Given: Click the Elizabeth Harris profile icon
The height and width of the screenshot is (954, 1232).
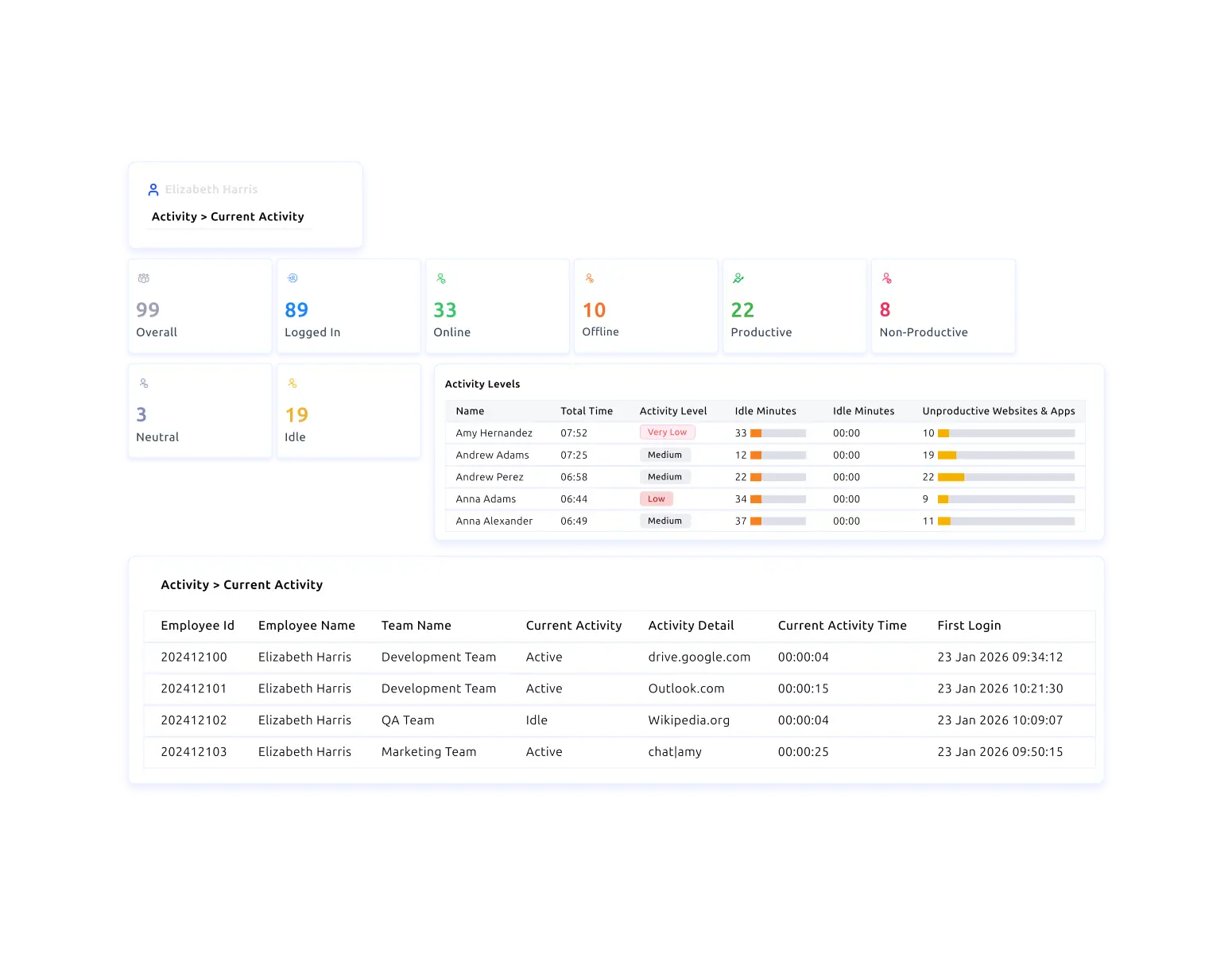Looking at the screenshot, I should (x=153, y=189).
